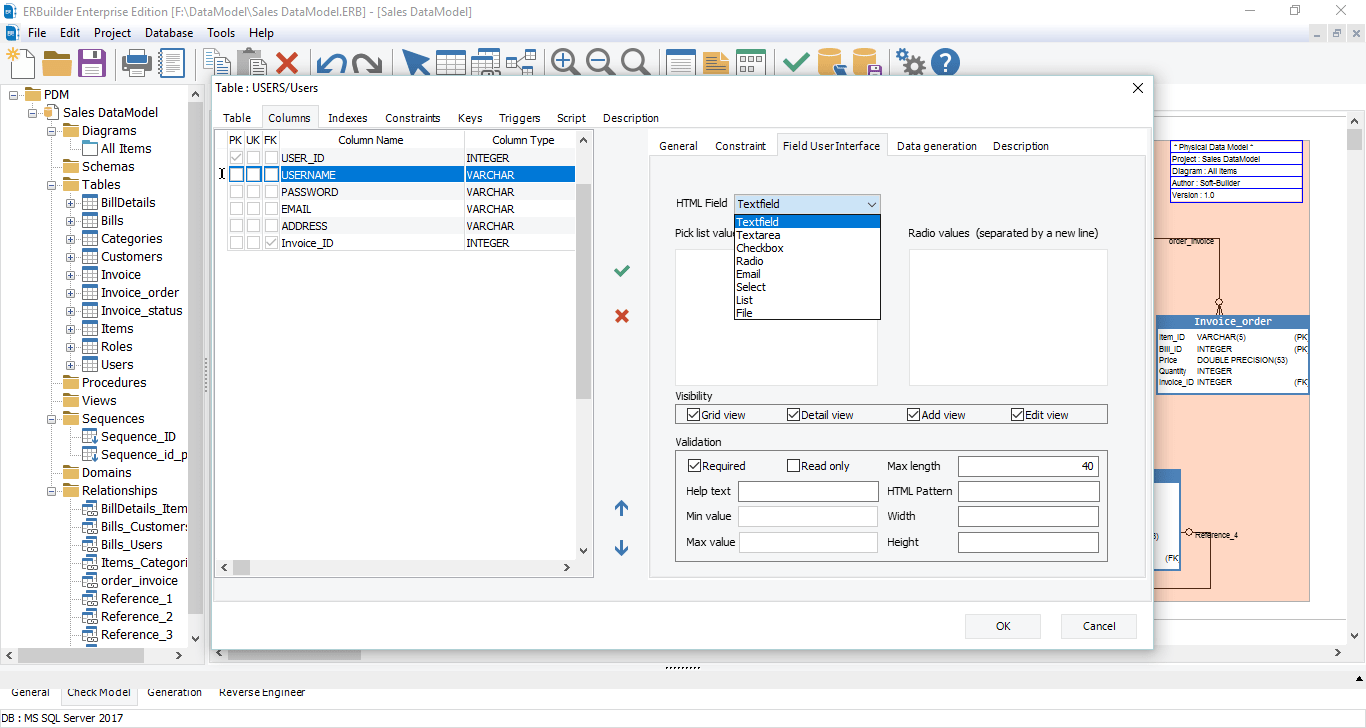The height and width of the screenshot is (728, 1366).
Task: Toggle the Grid view visibility checkbox
Action: pyautogui.click(x=694, y=415)
